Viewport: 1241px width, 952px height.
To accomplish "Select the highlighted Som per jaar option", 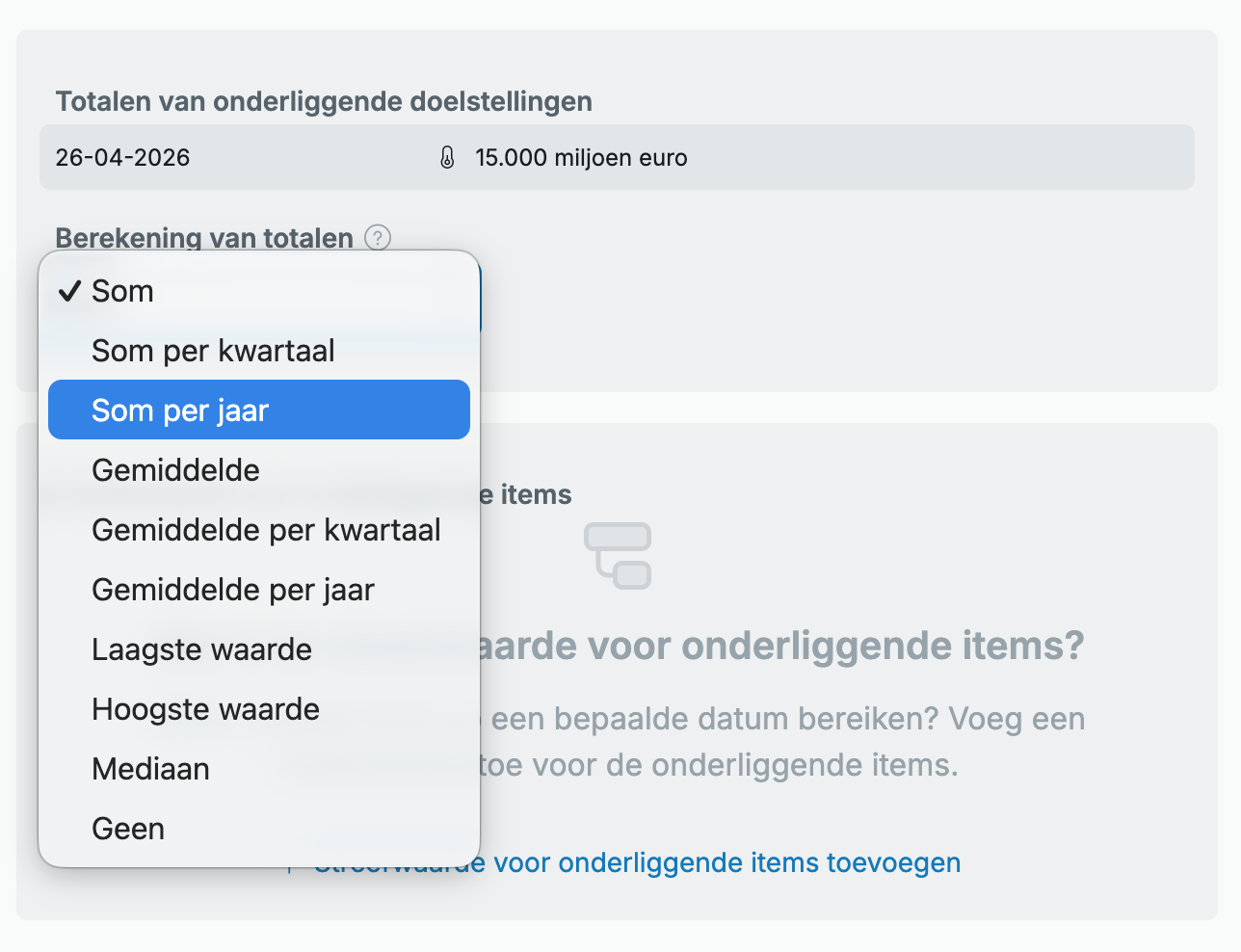I will click(180, 410).
